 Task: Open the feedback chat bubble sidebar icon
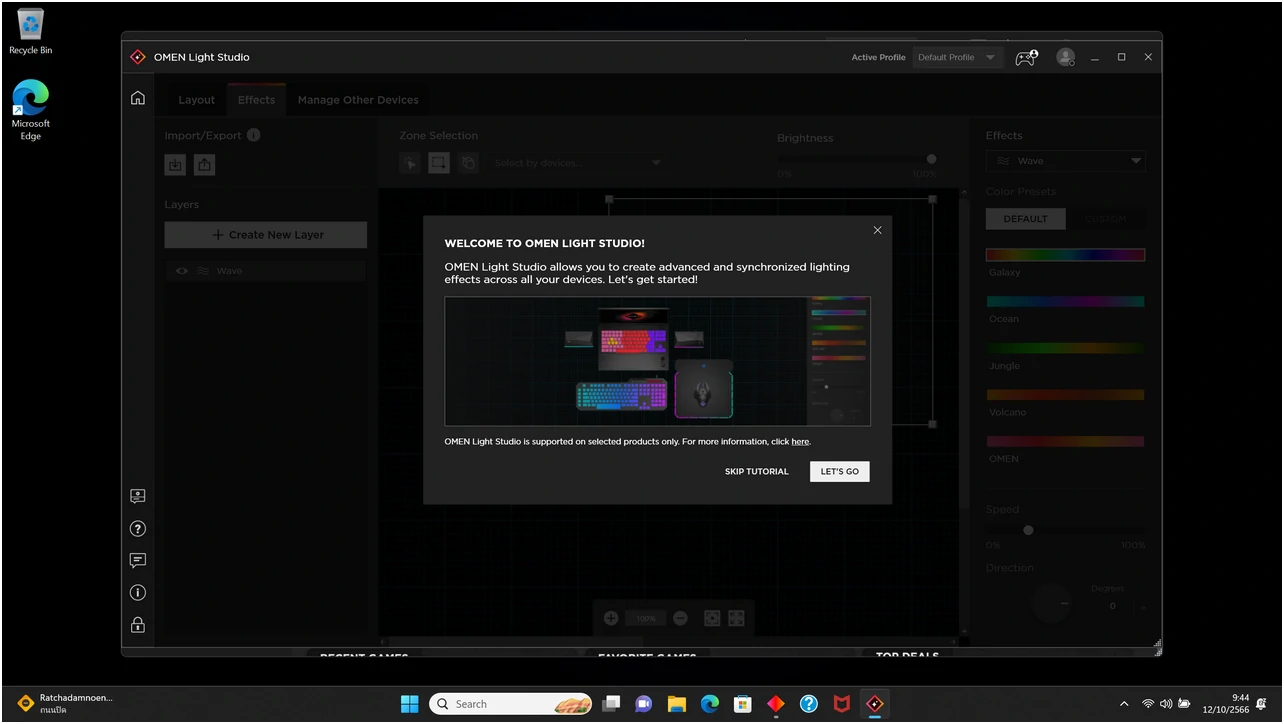tap(138, 560)
